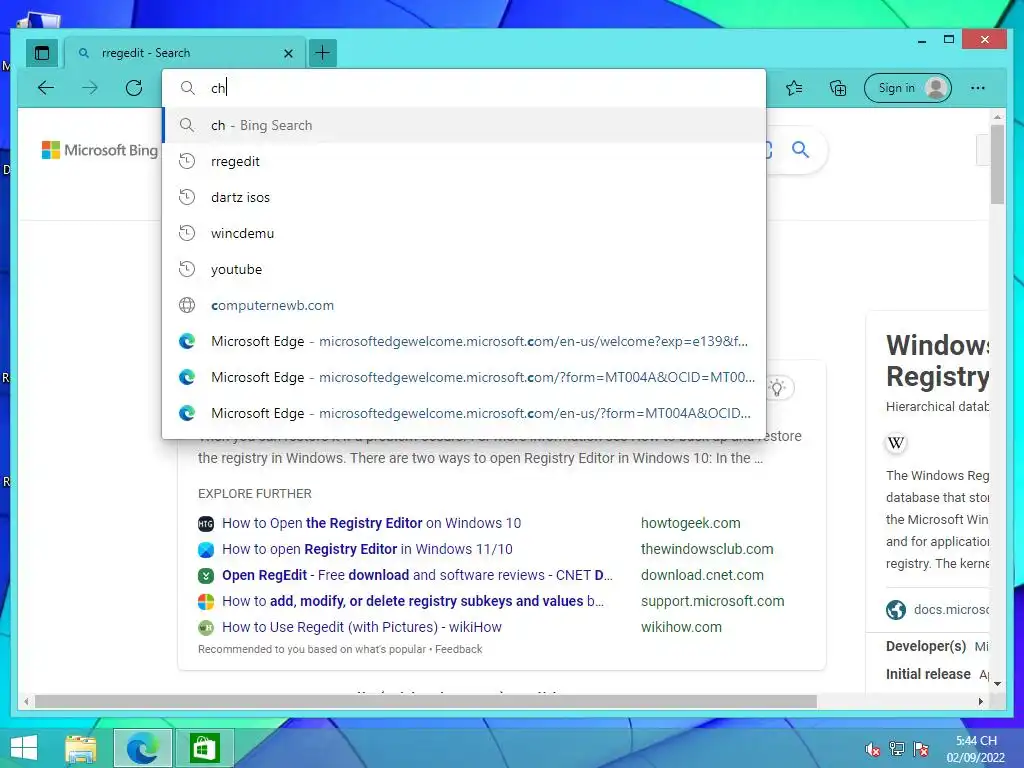Viewport: 1024px width, 768px height.
Task: Open 'How to Open the Registry Editor on Windows 10'
Action: coord(372,523)
